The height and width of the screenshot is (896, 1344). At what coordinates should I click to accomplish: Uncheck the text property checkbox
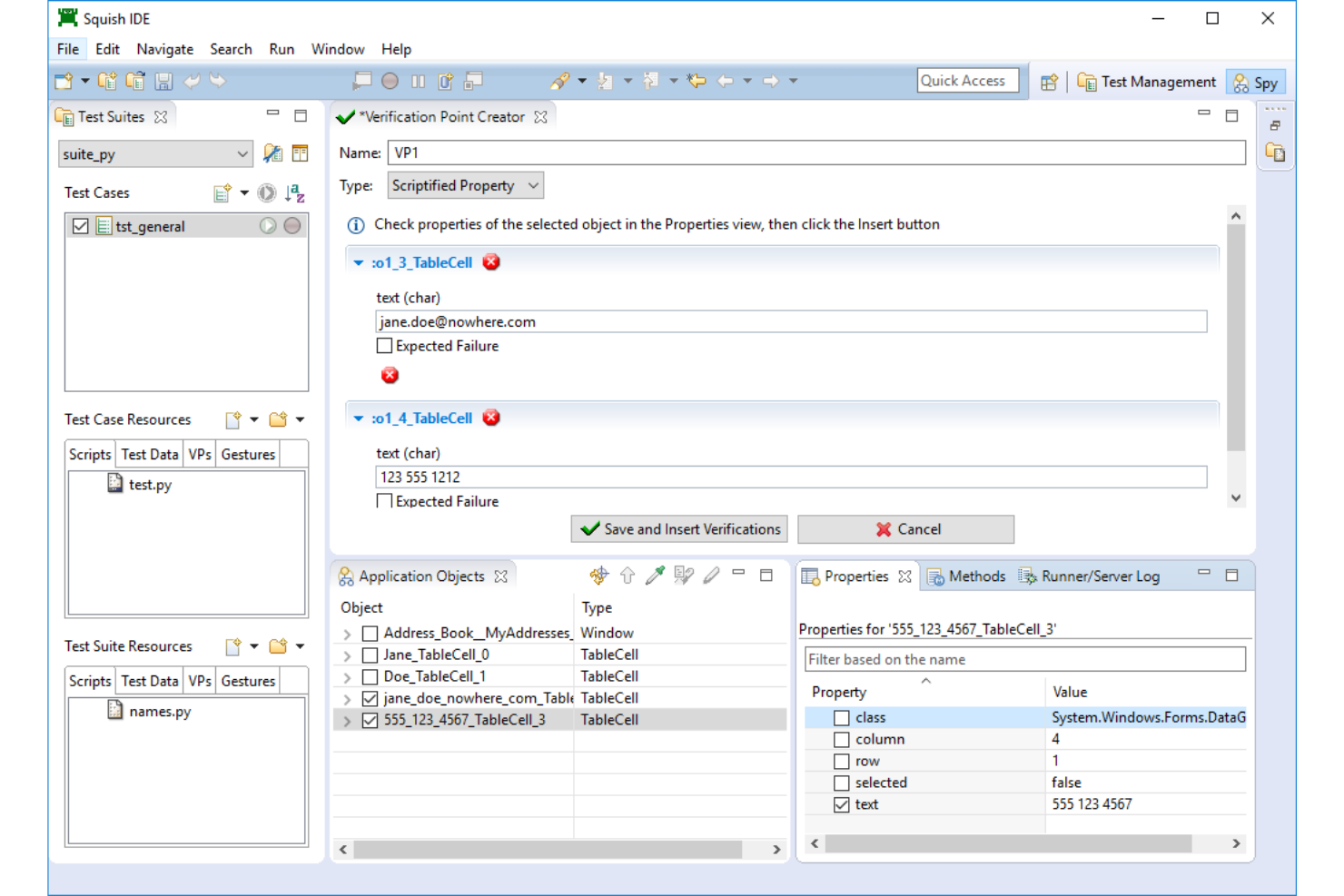pyautogui.click(x=842, y=805)
